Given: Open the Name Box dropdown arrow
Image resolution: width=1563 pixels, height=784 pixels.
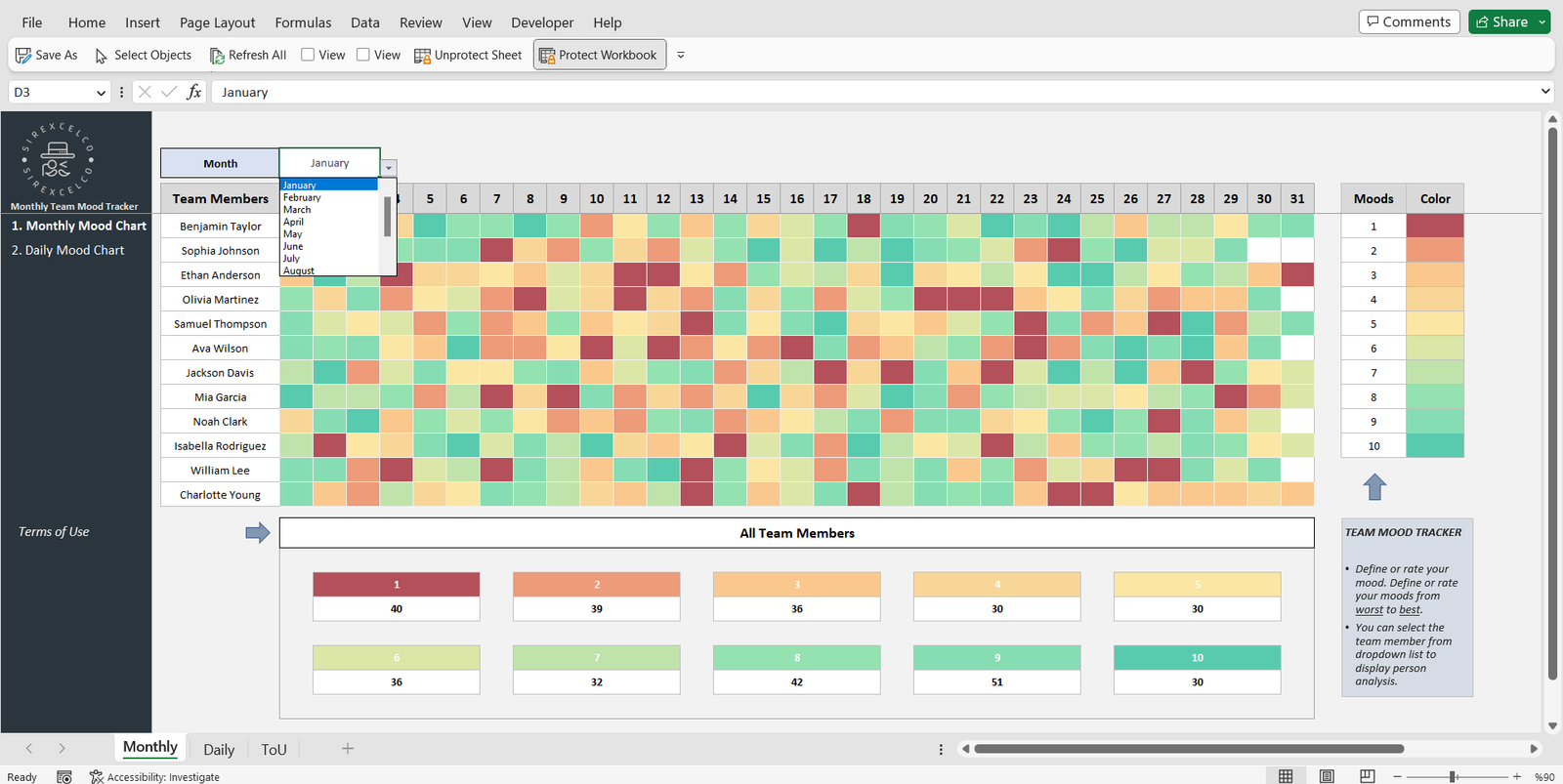Looking at the screenshot, I should (101, 93).
